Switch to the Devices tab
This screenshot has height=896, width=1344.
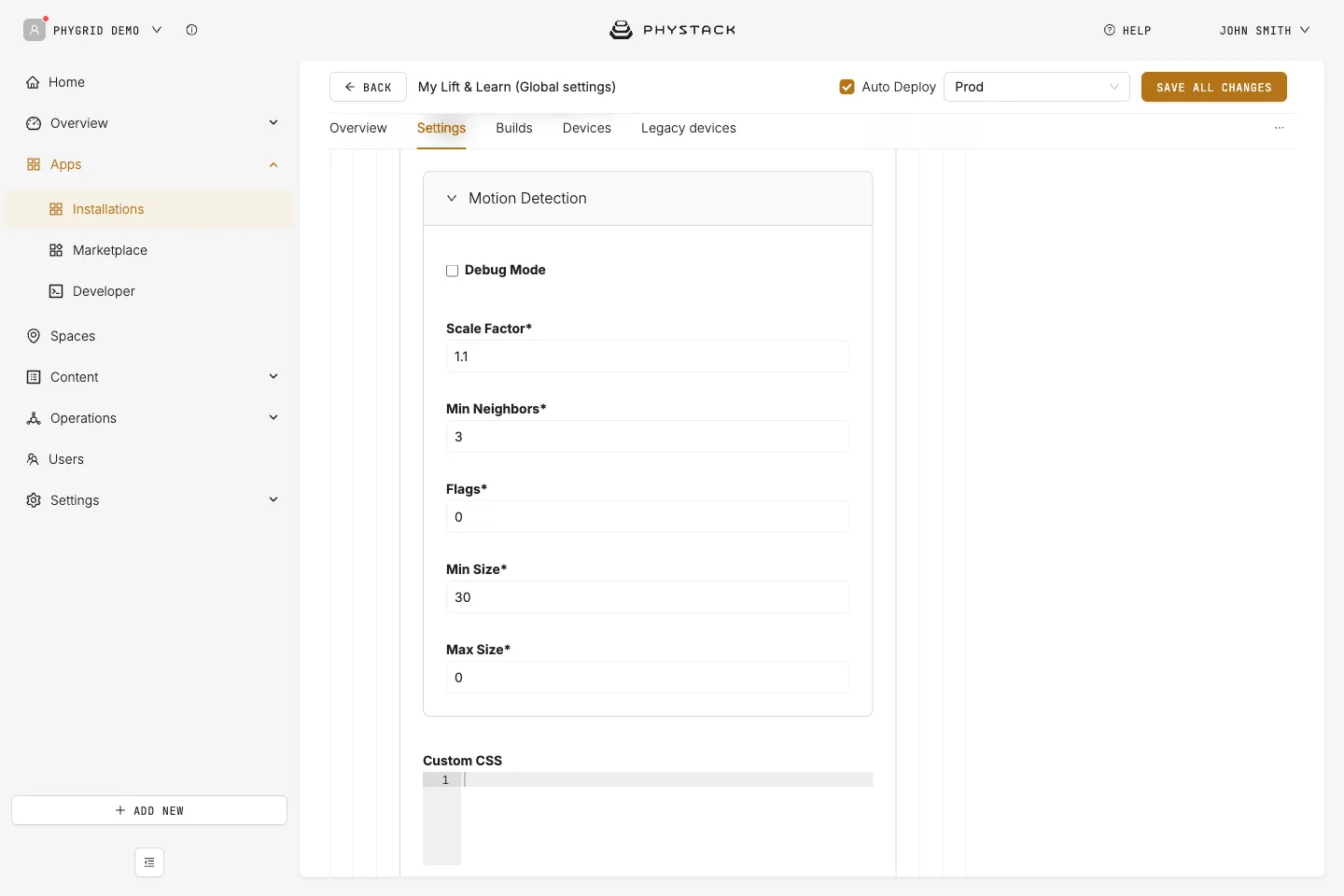pos(587,128)
